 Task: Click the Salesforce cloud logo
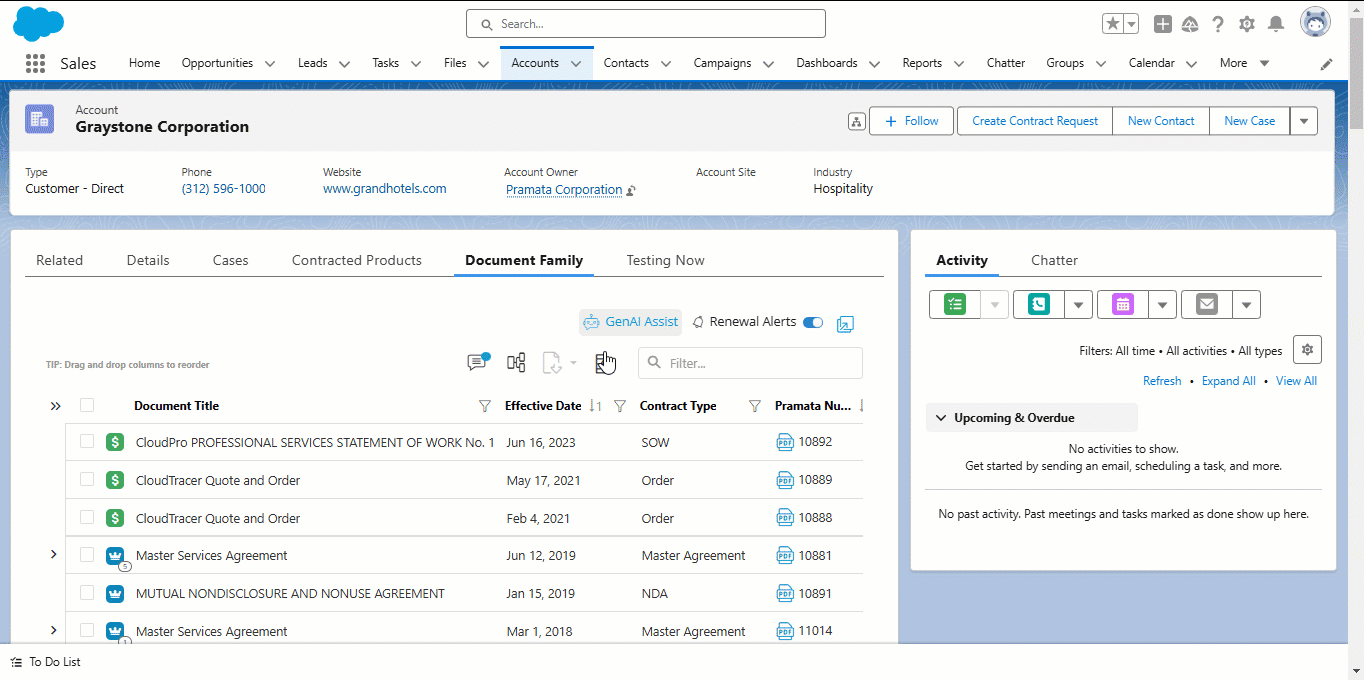(38, 22)
